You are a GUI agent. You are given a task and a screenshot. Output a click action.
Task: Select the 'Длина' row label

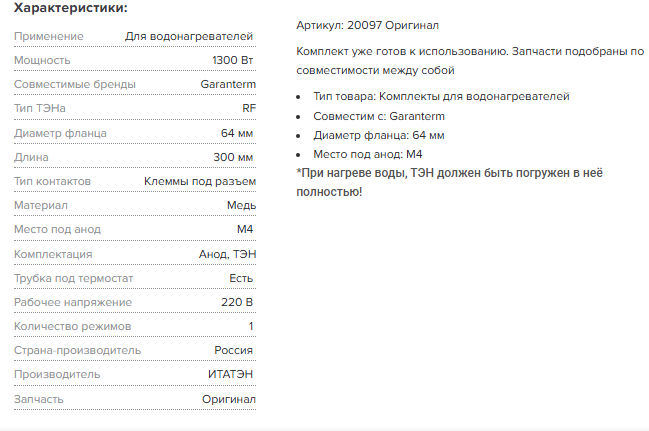(x=31, y=157)
